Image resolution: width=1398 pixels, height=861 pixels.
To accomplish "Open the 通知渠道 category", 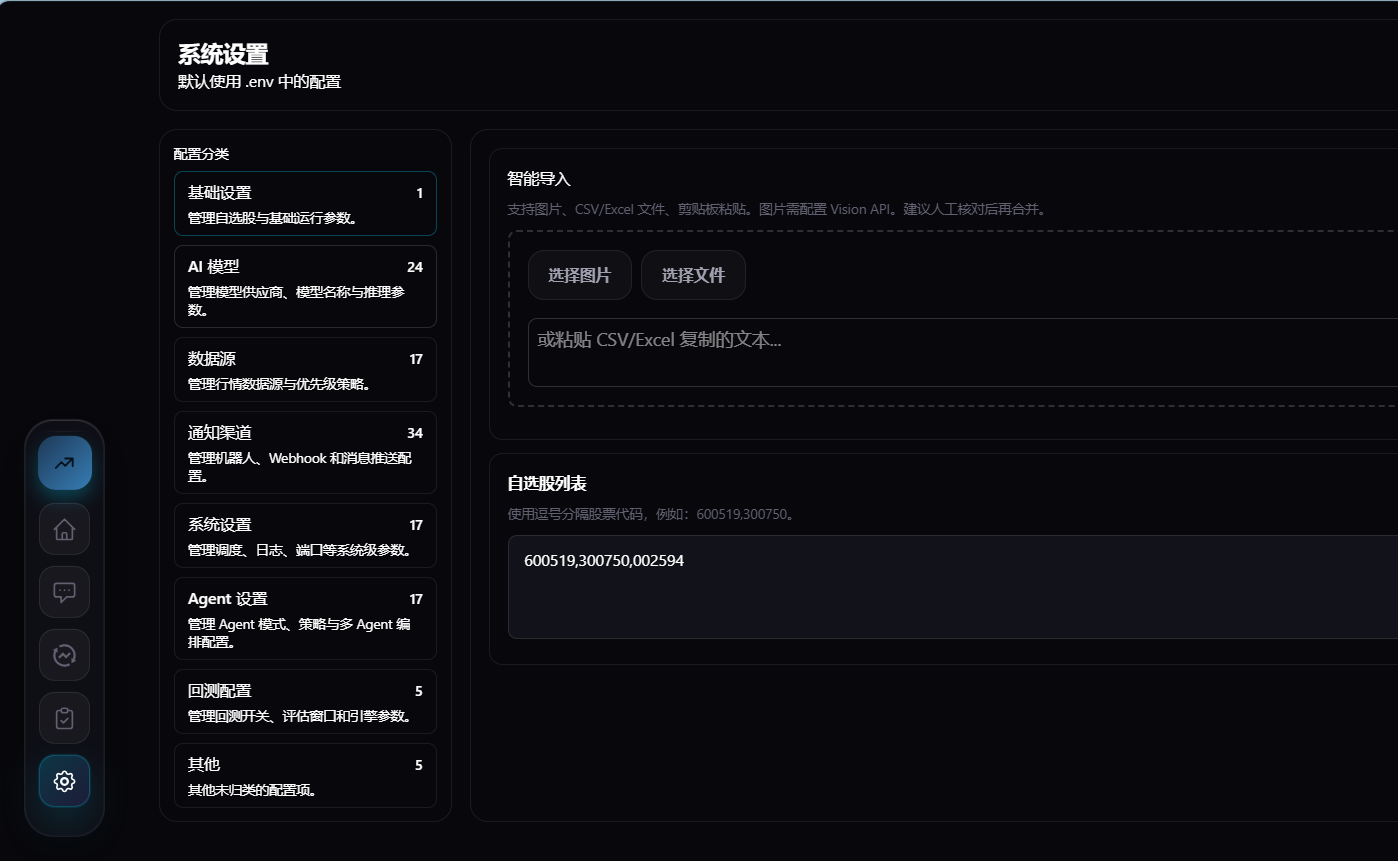I will tap(304, 452).
